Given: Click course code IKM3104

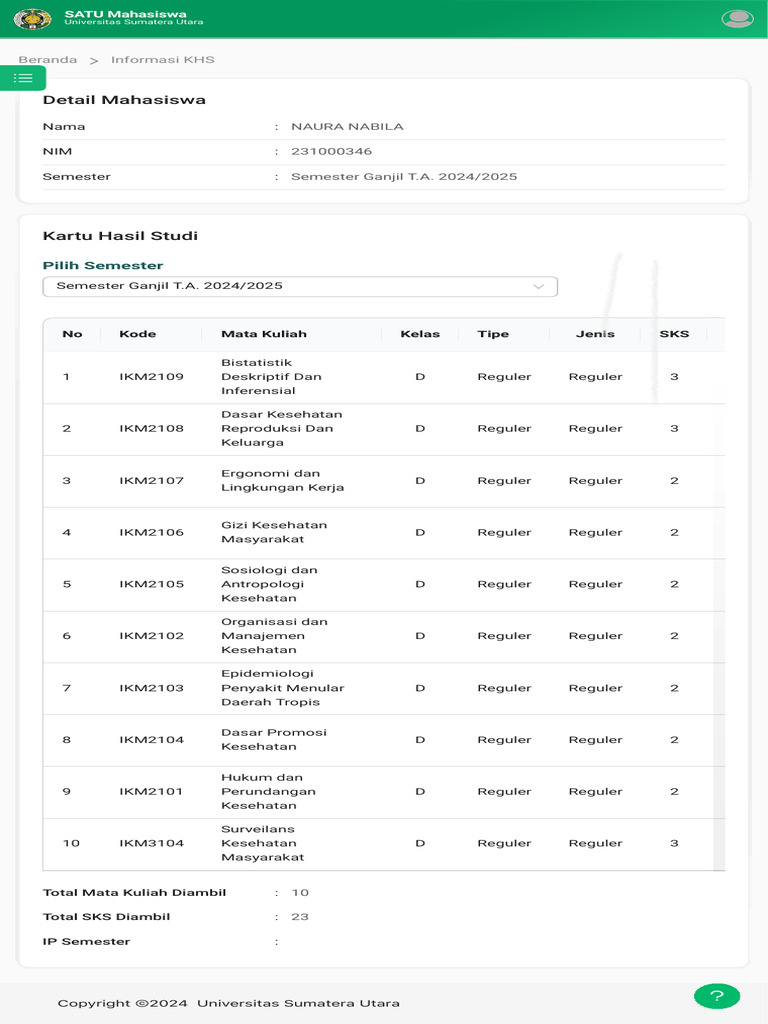Looking at the screenshot, I should pyautogui.click(x=151, y=843).
